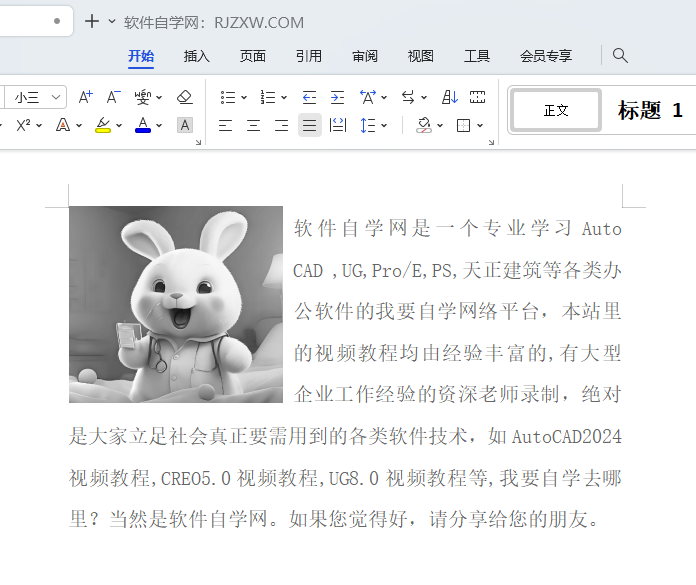
Task: Open the bullet list dropdown arrow
Action: (x=243, y=98)
